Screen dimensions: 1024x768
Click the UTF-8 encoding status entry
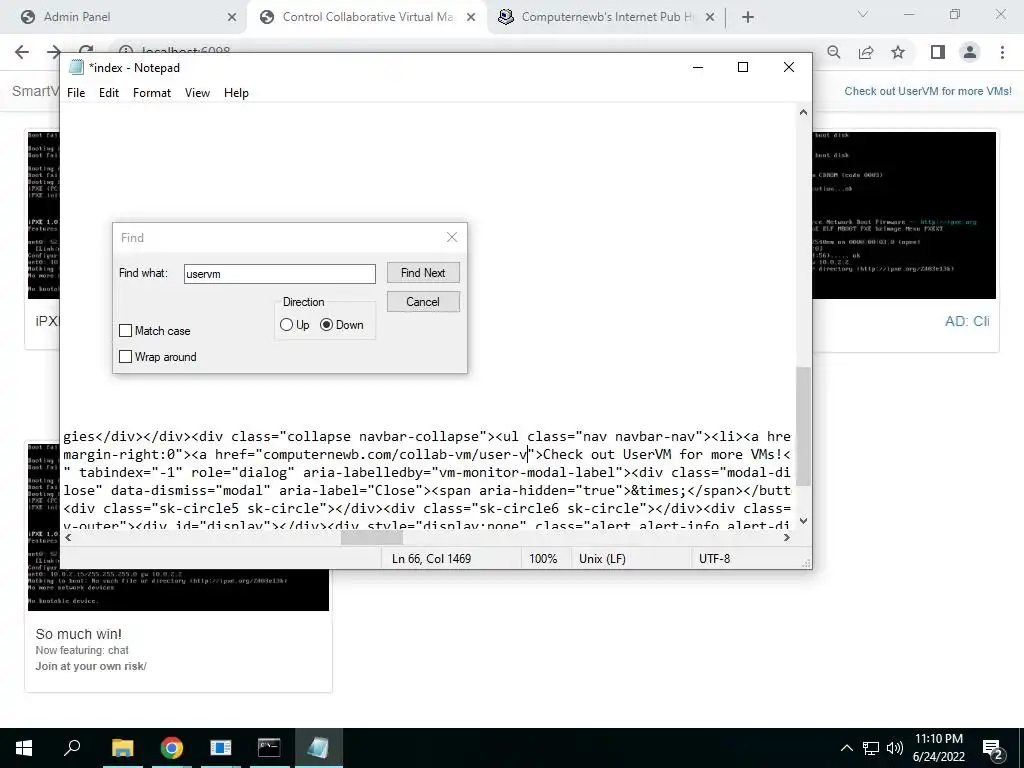(714, 559)
